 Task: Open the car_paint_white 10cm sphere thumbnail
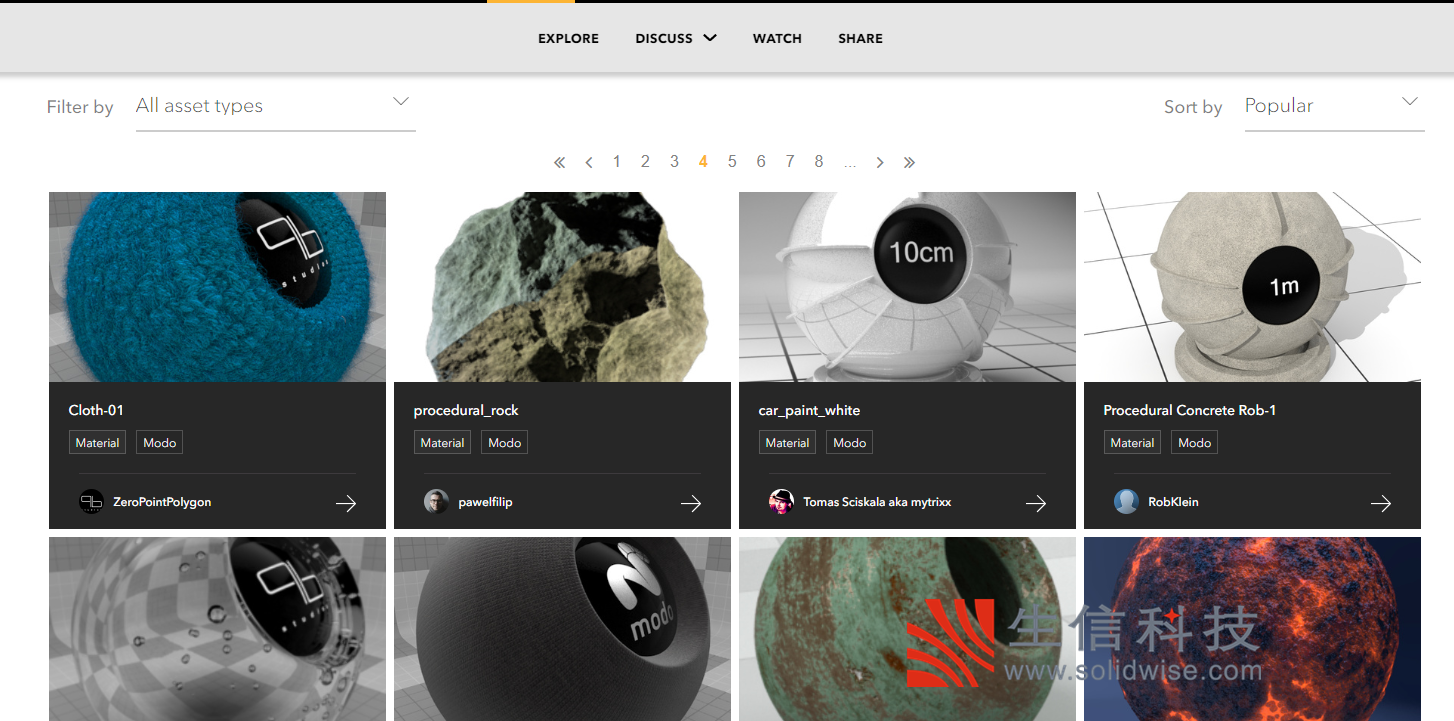907,287
